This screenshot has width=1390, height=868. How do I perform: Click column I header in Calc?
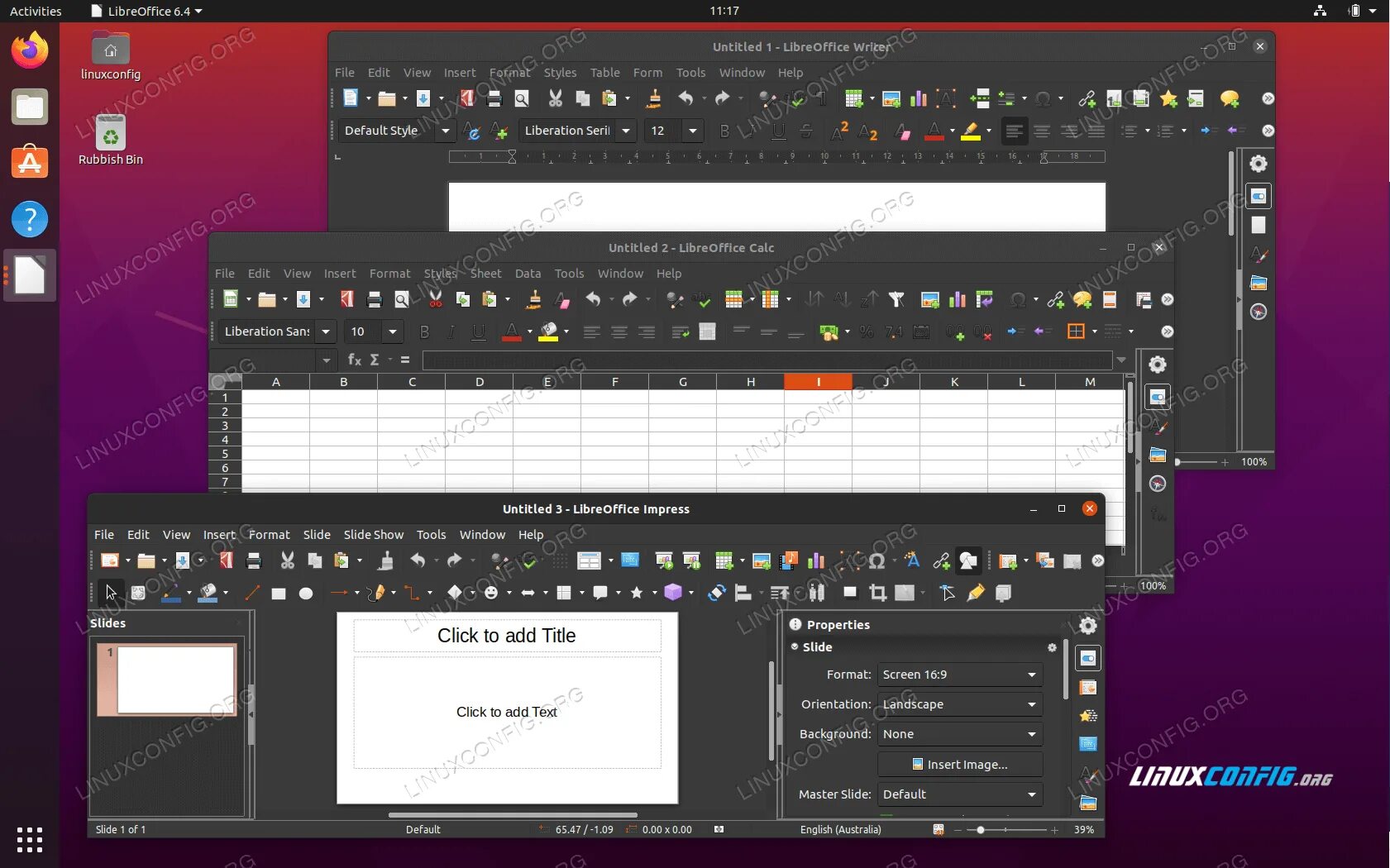tap(818, 382)
